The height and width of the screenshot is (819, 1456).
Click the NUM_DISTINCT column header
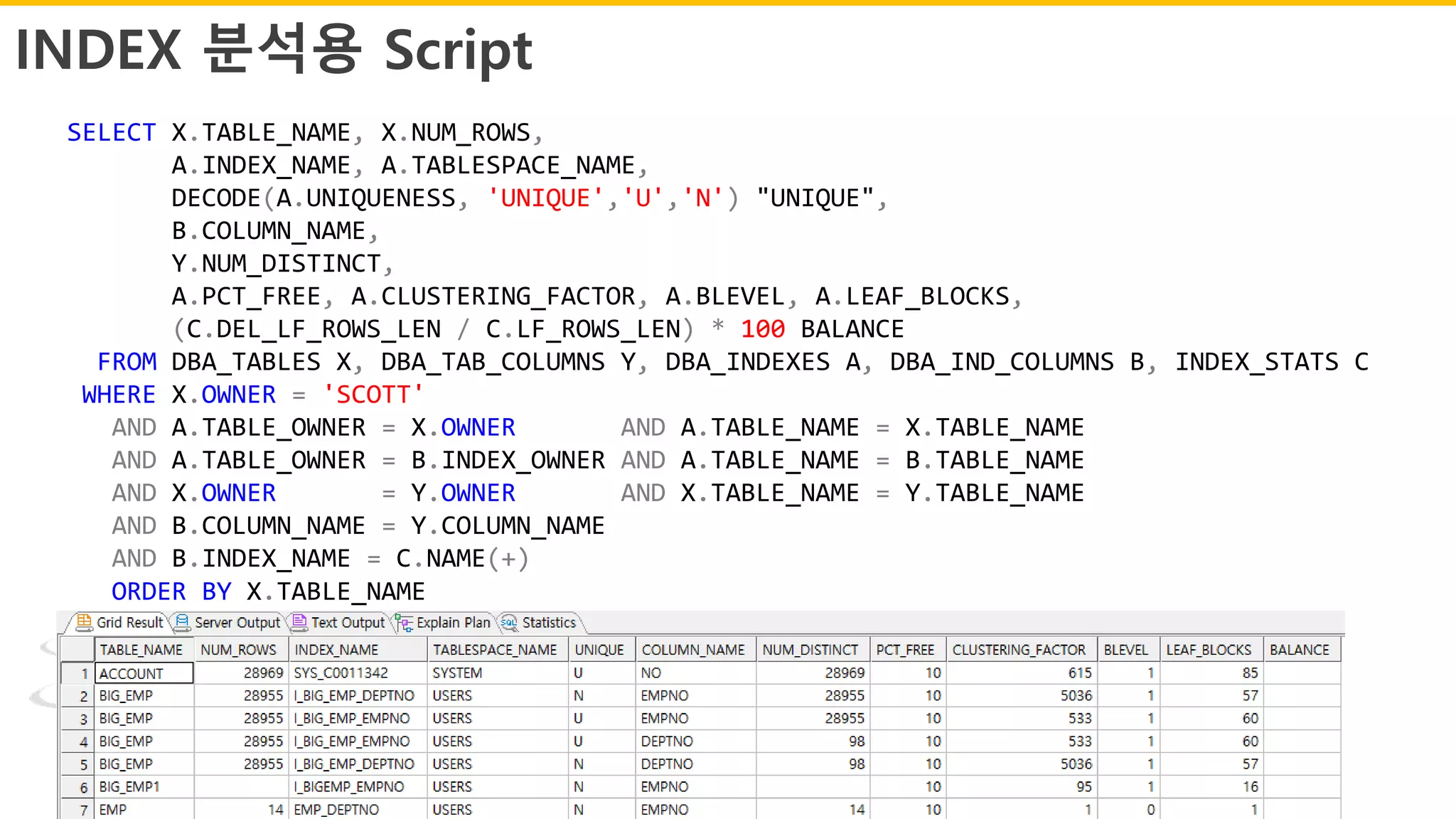click(813, 650)
